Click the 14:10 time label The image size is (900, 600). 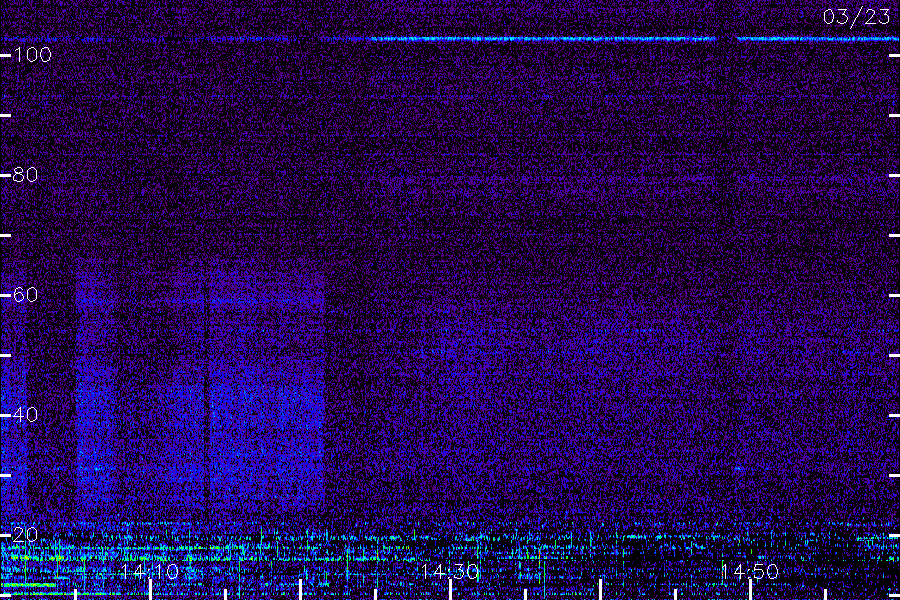click(150, 571)
